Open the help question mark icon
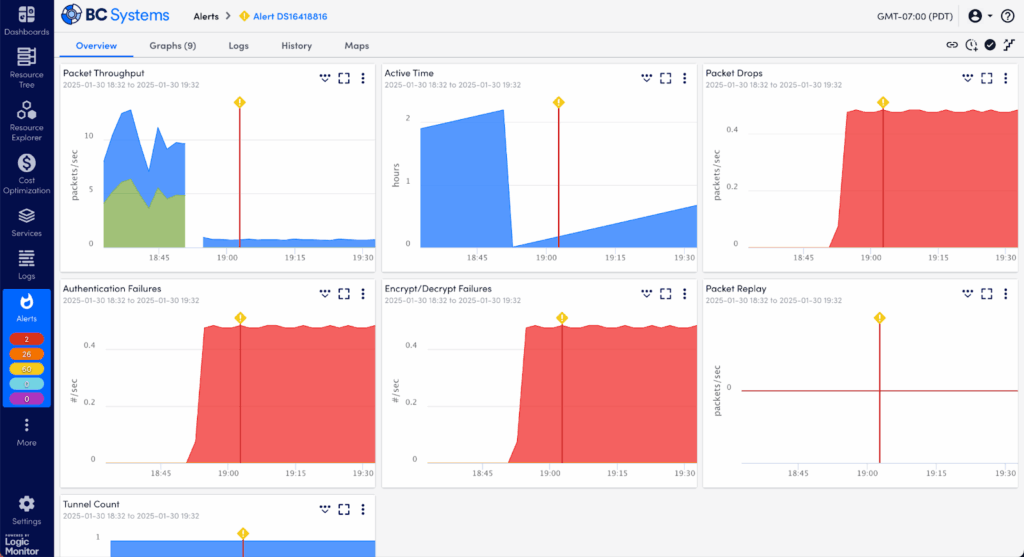Screen dimensions: 1024x557 pyautogui.click(x=1008, y=16)
